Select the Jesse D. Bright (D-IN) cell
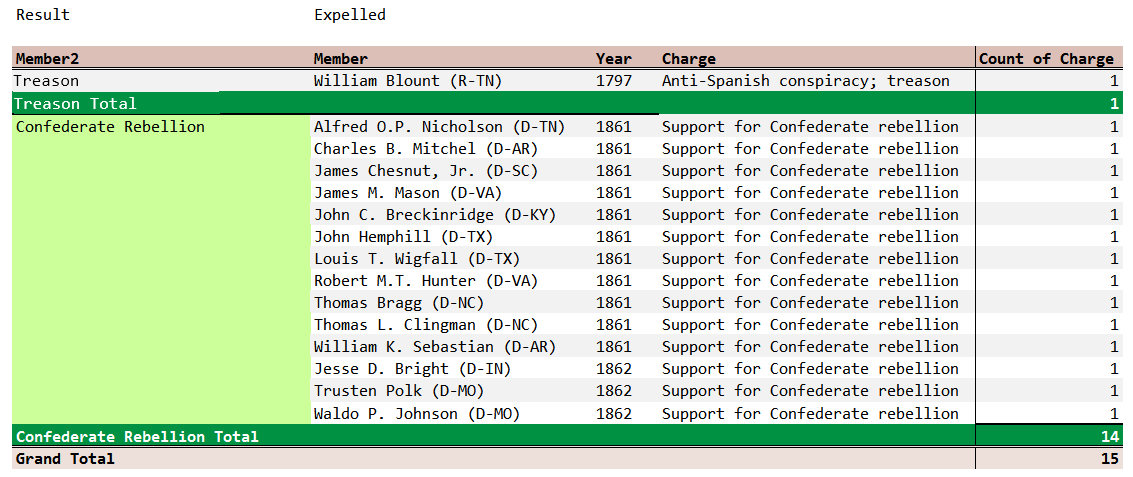The height and width of the screenshot is (477, 1133). (x=412, y=369)
